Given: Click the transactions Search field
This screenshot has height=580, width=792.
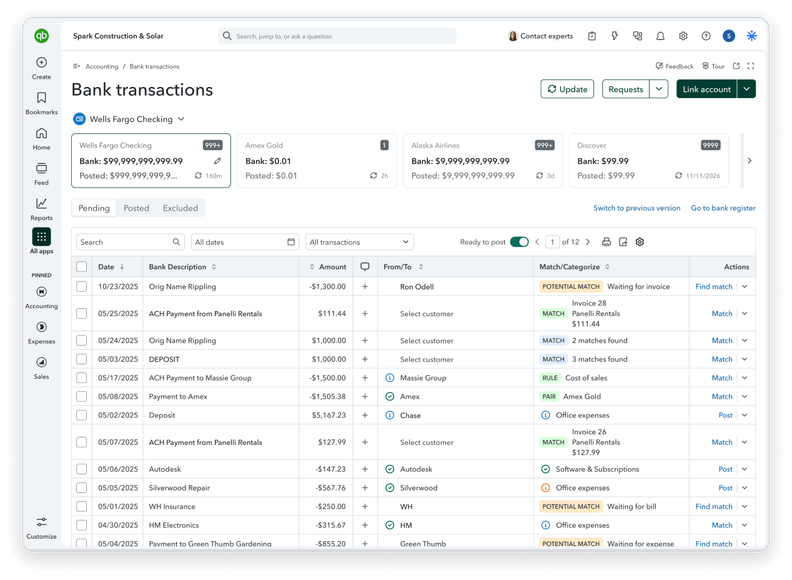Looking at the screenshot, I should (x=130, y=242).
